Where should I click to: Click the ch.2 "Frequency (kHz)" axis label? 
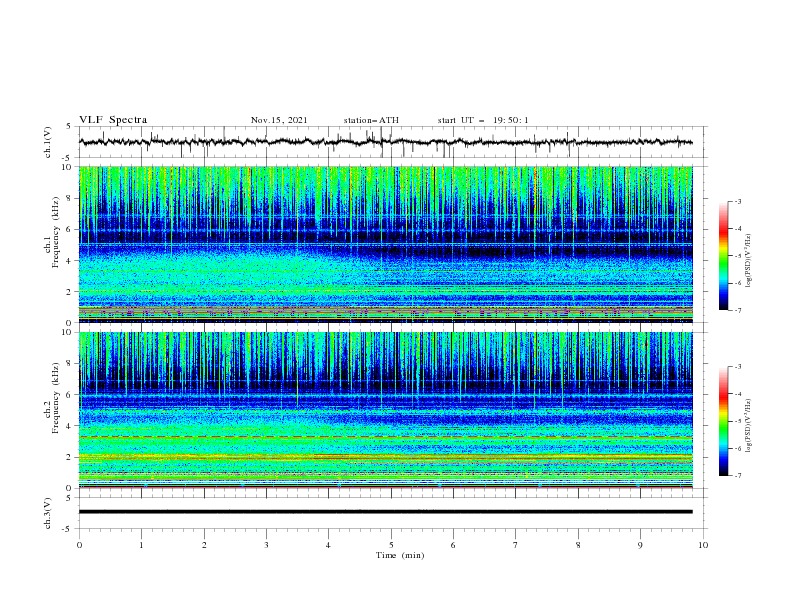tap(56, 397)
